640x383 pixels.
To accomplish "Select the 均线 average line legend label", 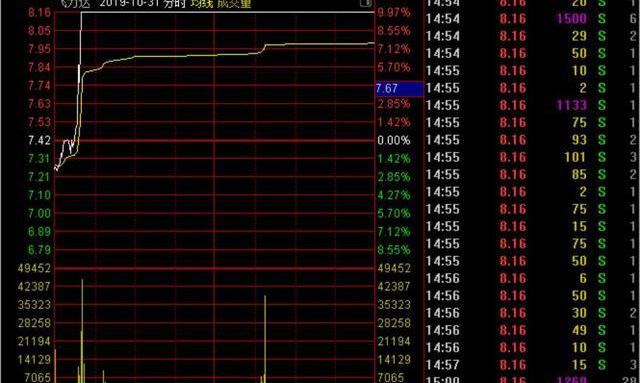I will pos(201,4).
